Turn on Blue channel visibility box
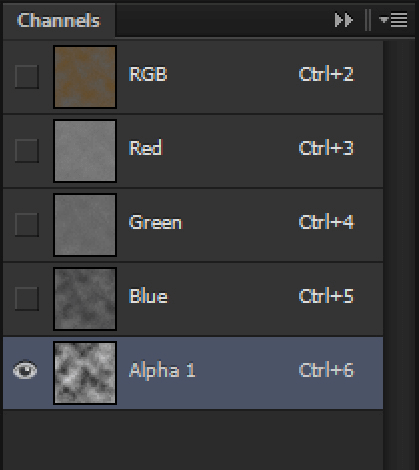The image size is (419, 470). tap(27, 299)
